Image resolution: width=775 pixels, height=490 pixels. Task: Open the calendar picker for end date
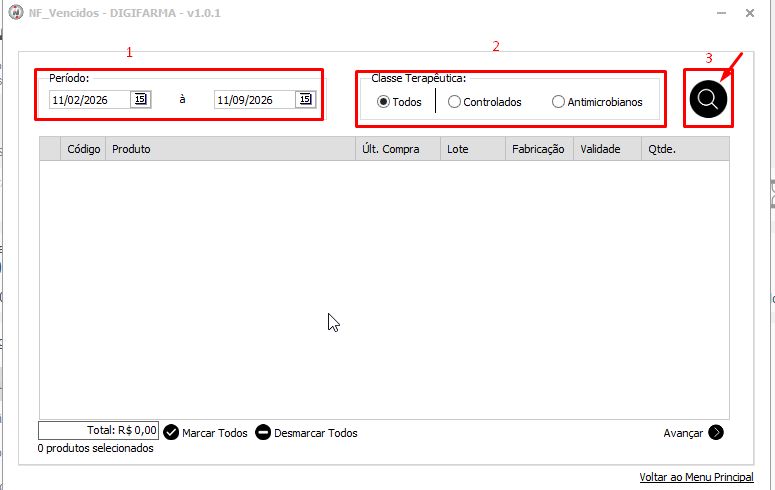click(x=305, y=99)
